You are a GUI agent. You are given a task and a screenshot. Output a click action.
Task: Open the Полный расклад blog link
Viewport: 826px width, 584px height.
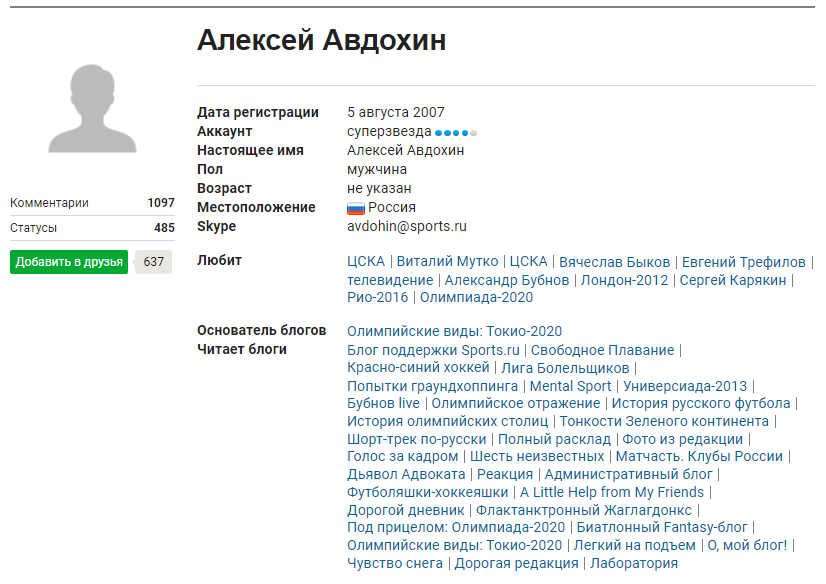(x=554, y=439)
